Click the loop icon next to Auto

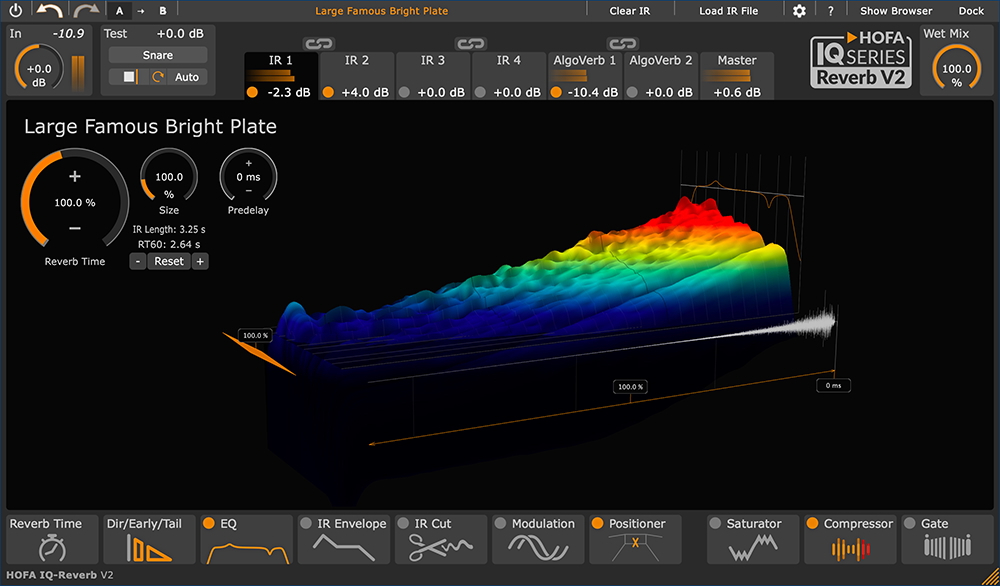pyautogui.click(x=157, y=77)
